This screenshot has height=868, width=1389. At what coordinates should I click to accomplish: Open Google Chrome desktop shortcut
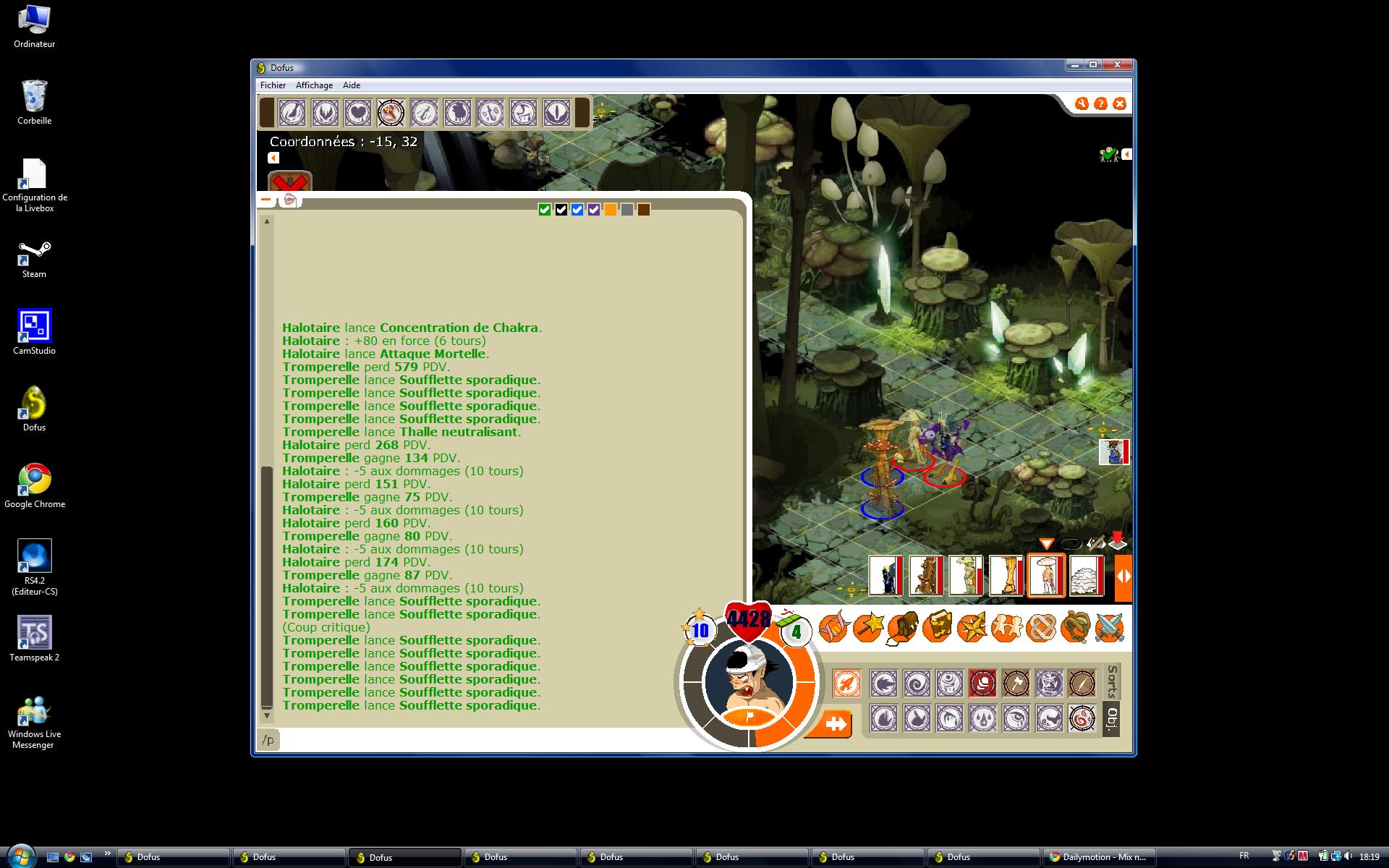coord(35,485)
